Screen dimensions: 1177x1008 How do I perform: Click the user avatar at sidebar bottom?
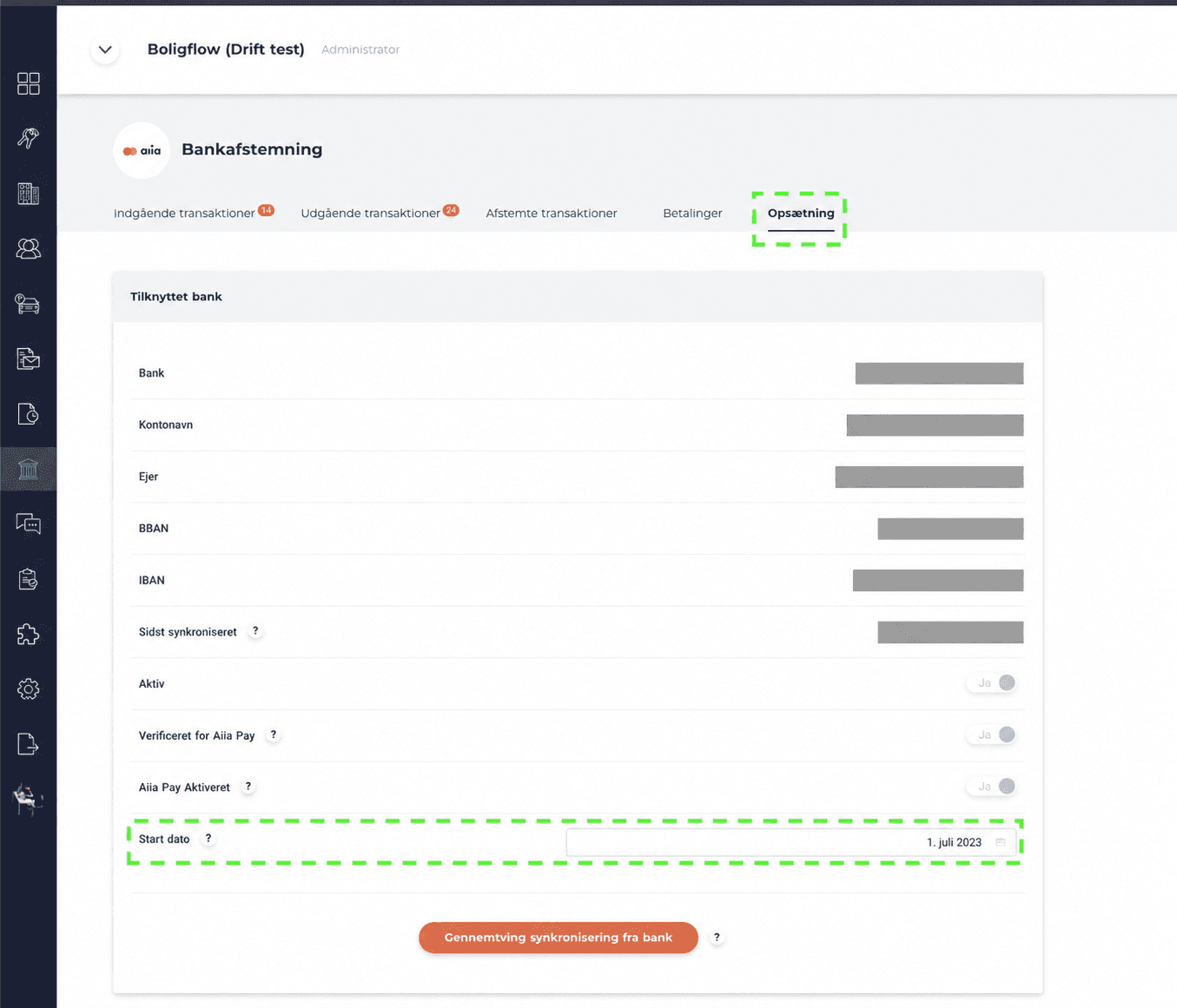(x=29, y=800)
